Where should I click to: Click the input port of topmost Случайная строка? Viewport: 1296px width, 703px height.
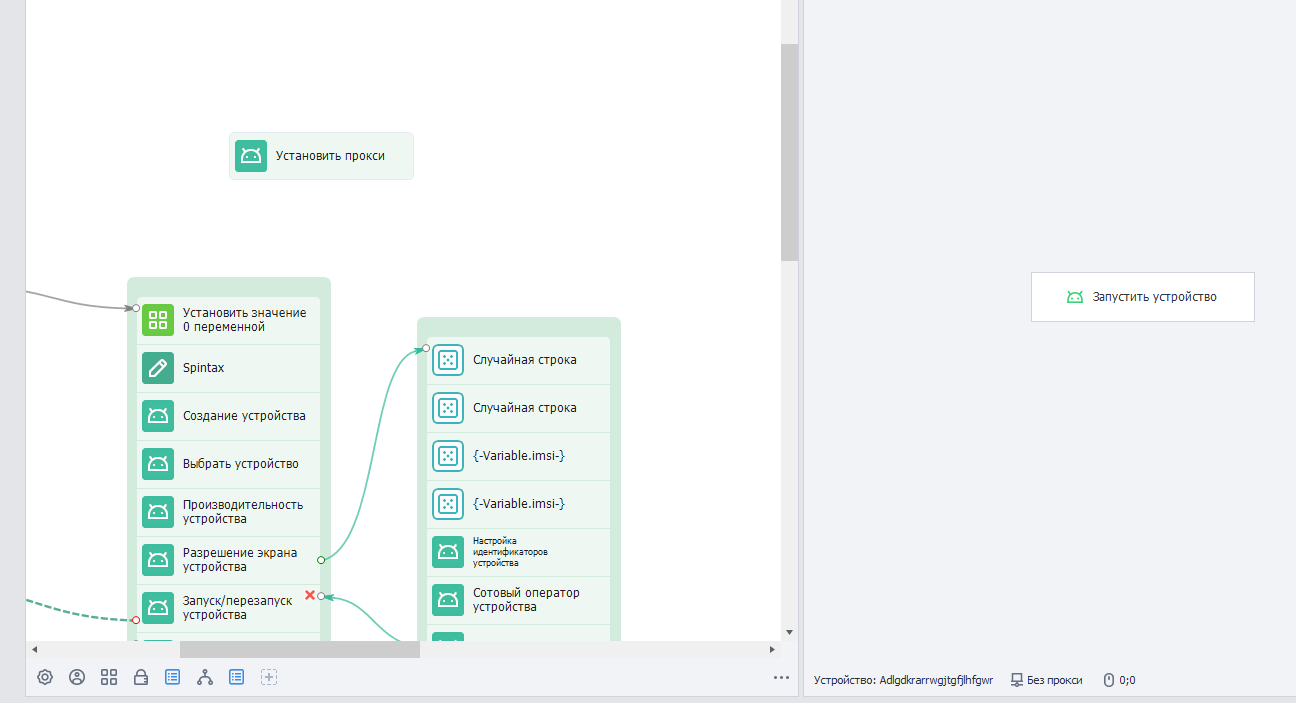426,348
